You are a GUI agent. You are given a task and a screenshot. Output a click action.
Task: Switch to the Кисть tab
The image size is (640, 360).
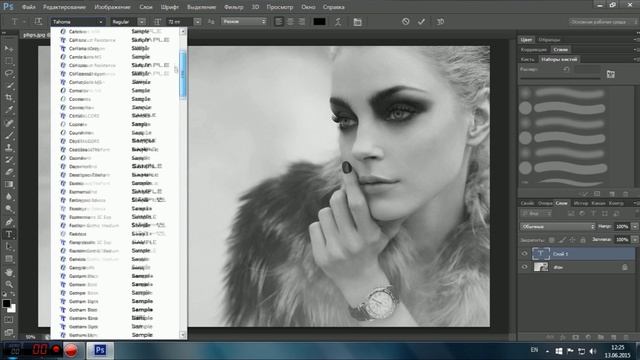(527, 59)
